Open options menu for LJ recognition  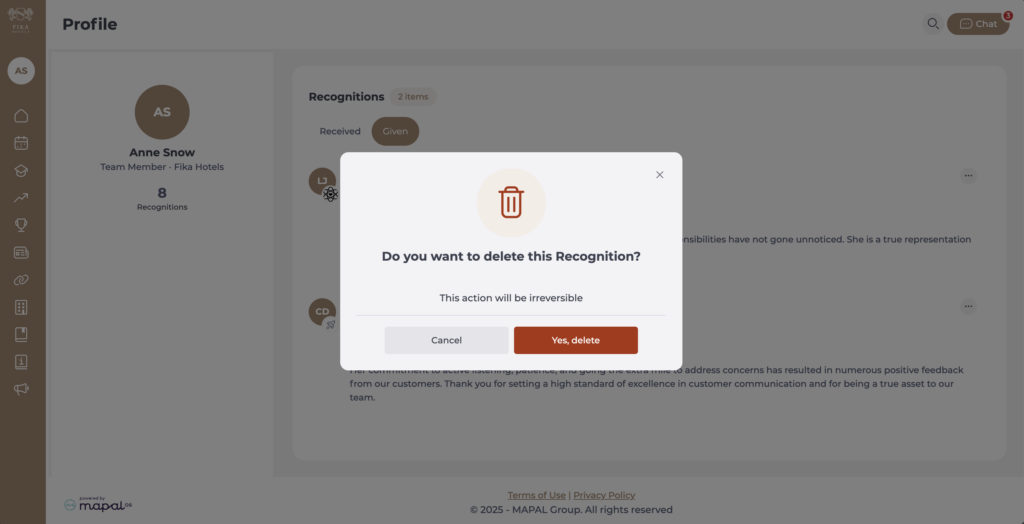968,176
